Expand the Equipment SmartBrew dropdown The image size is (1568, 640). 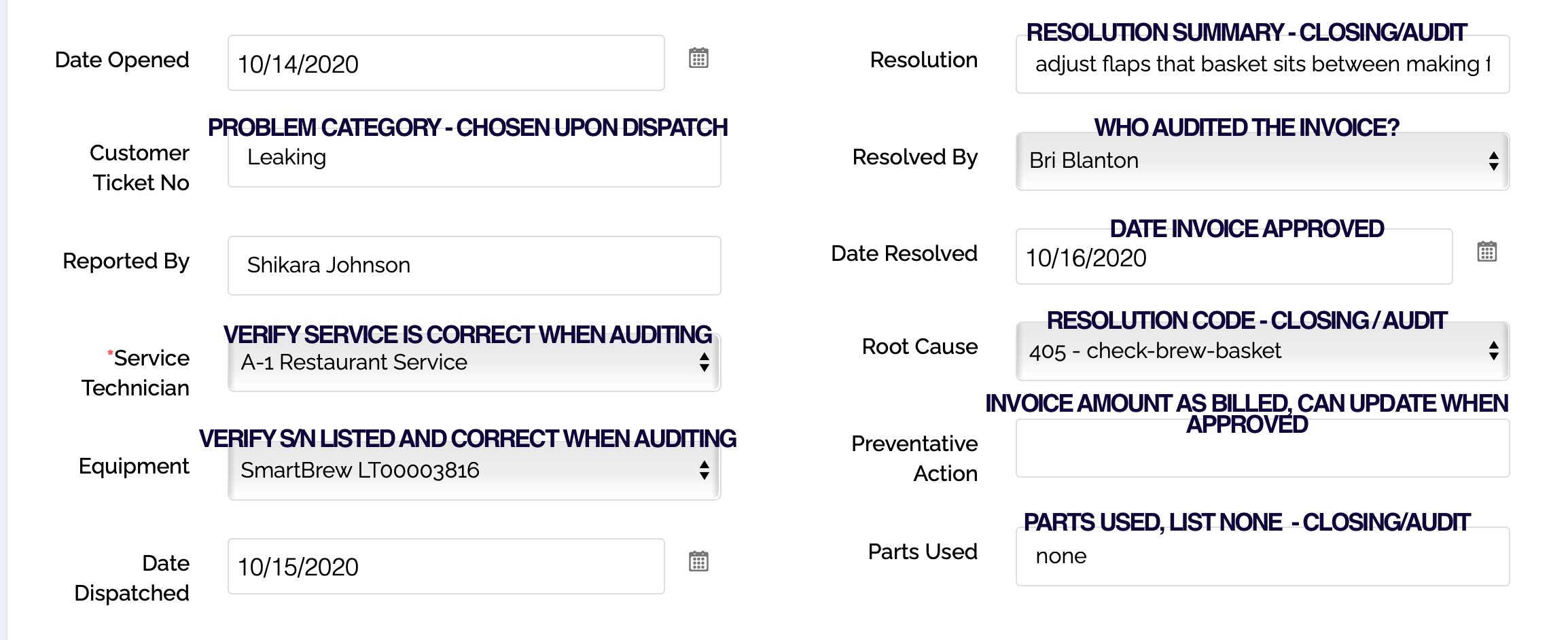click(474, 471)
